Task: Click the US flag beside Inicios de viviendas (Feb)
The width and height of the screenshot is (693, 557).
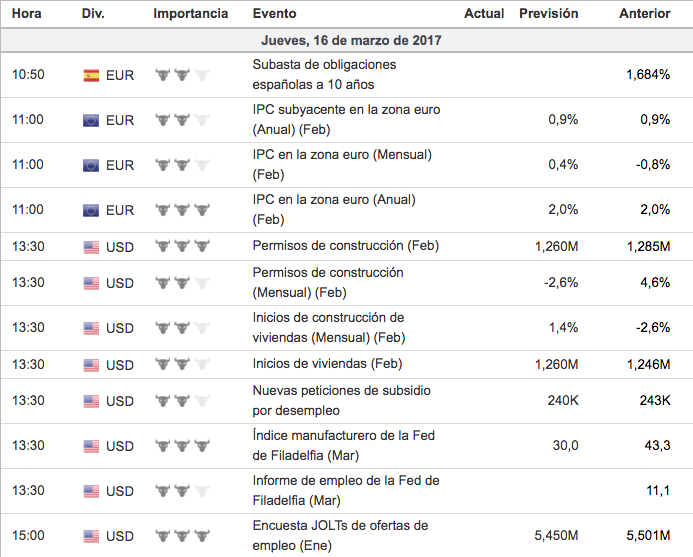Action: pos(91,364)
